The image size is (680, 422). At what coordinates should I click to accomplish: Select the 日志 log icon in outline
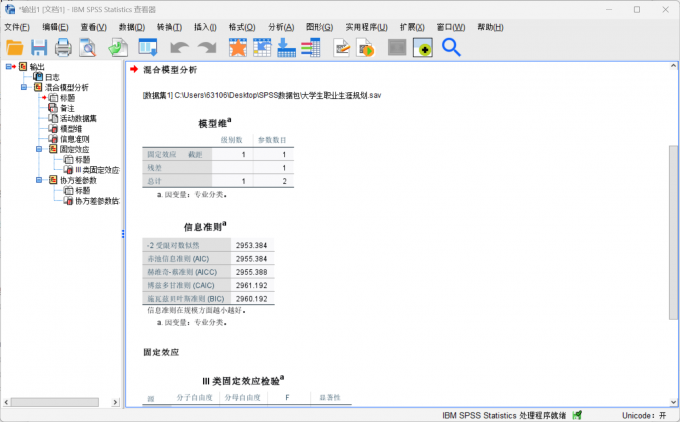tap(38, 77)
